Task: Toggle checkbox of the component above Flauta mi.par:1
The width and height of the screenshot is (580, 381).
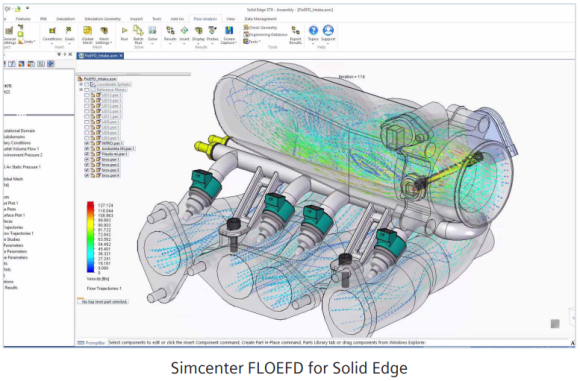Action: click(87, 149)
